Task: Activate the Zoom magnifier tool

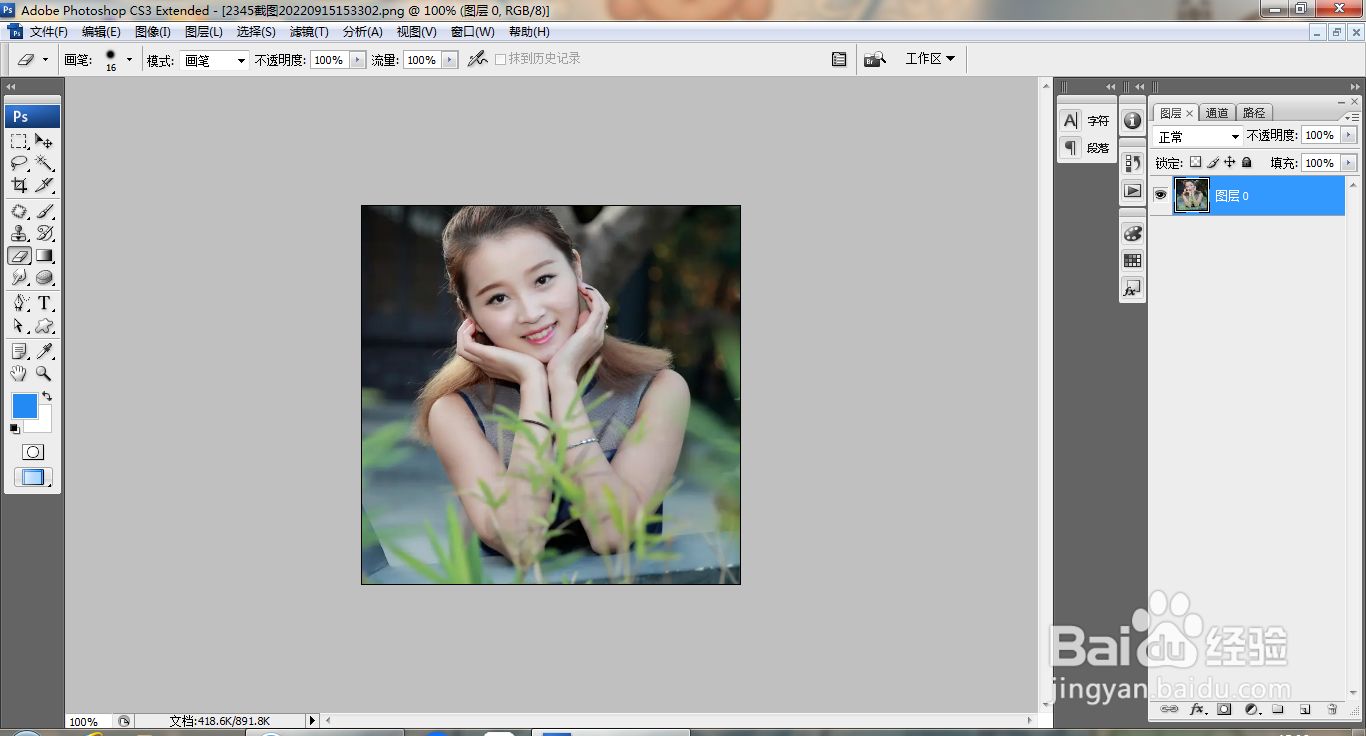Action: pos(44,373)
